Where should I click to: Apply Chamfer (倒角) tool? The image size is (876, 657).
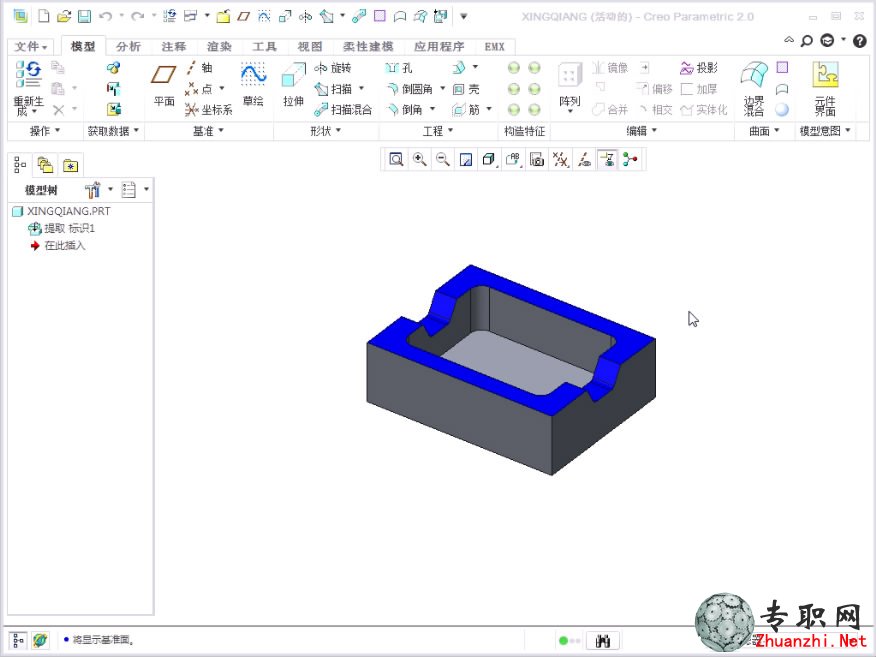405,110
